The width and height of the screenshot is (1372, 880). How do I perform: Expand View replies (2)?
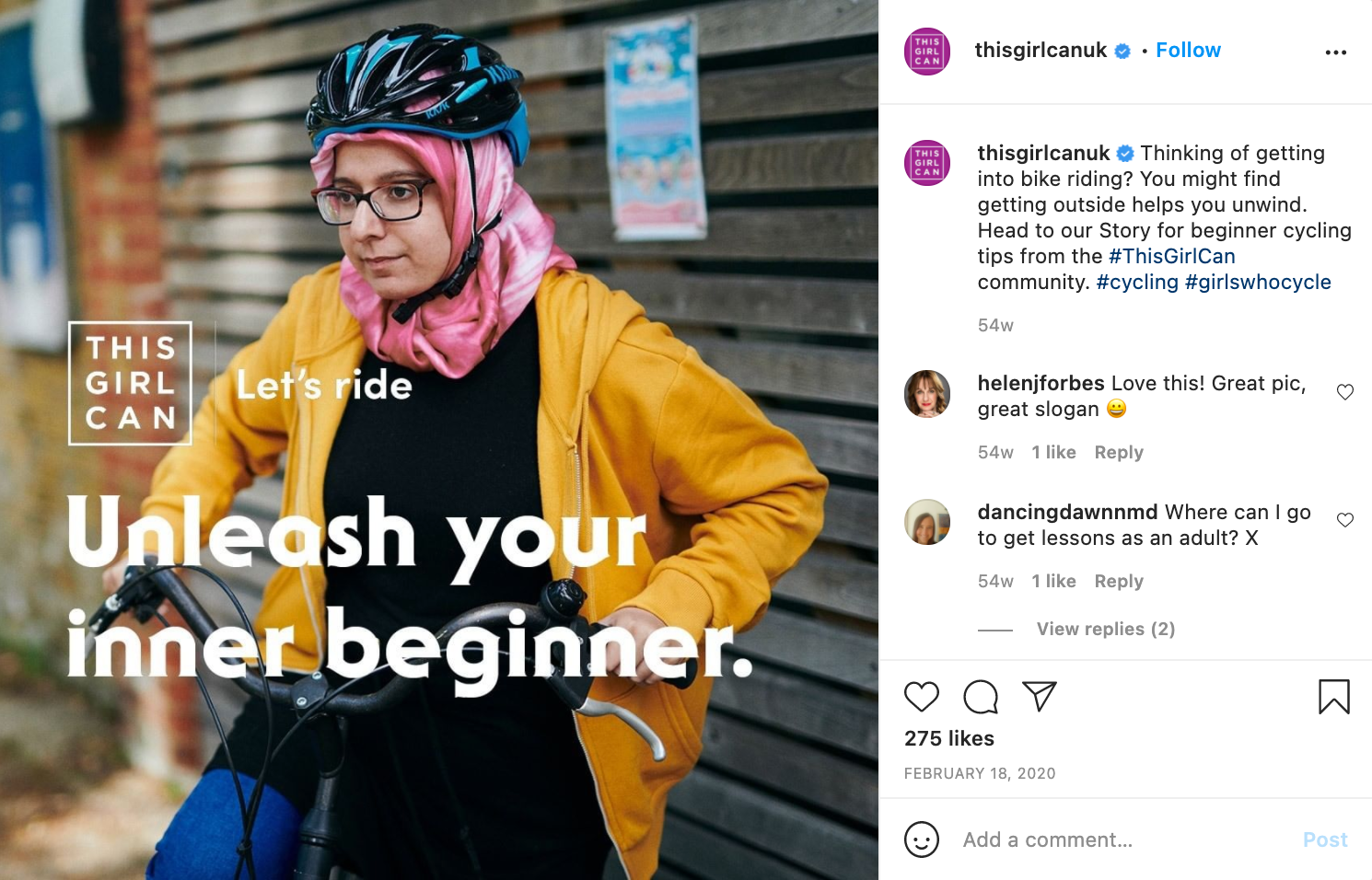(1106, 629)
